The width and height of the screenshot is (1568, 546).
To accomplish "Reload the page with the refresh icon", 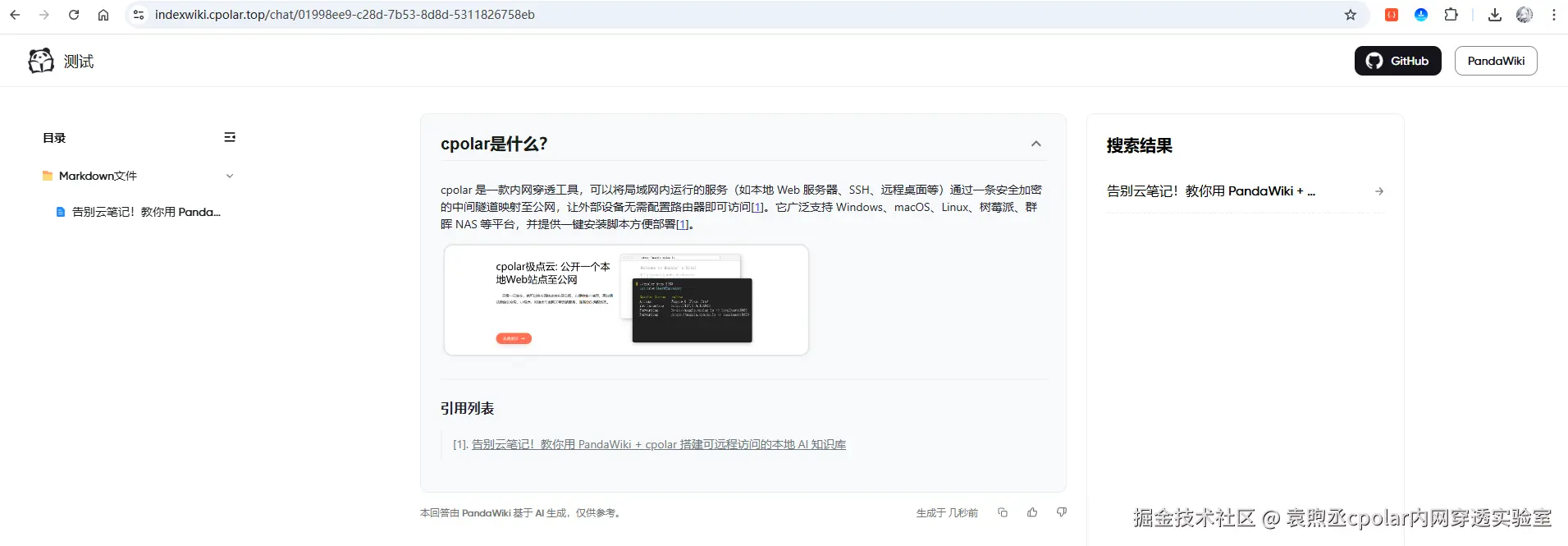I will pyautogui.click(x=74, y=15).
